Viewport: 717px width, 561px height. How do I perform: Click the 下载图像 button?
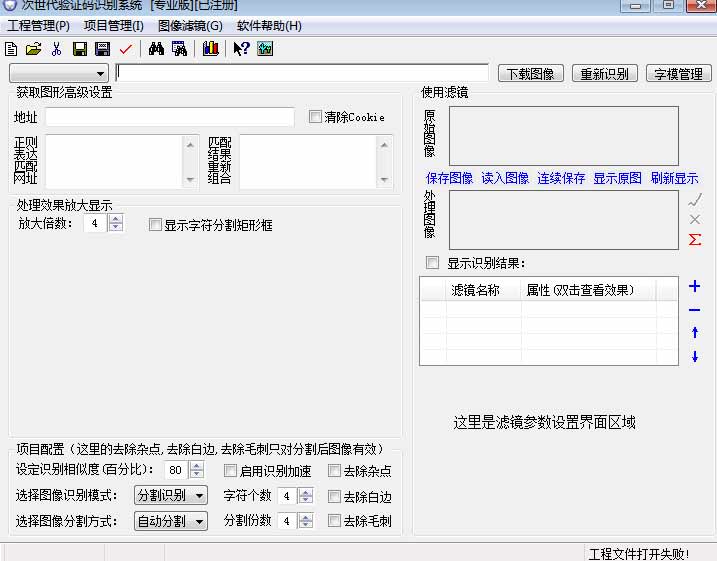530,74
